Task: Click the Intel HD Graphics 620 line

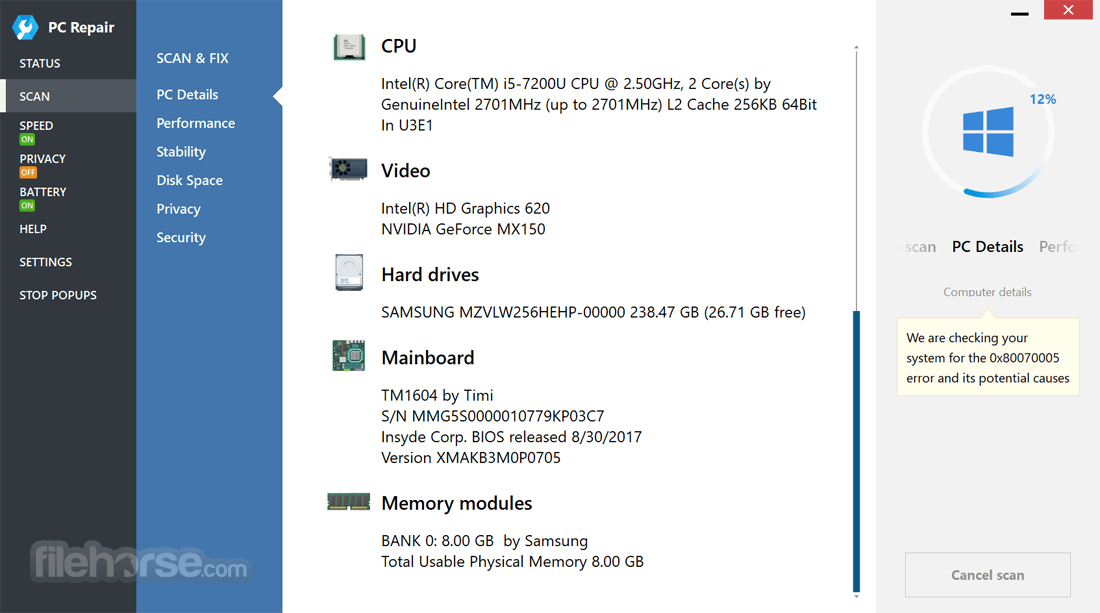Action: click(x=465, y=208)
